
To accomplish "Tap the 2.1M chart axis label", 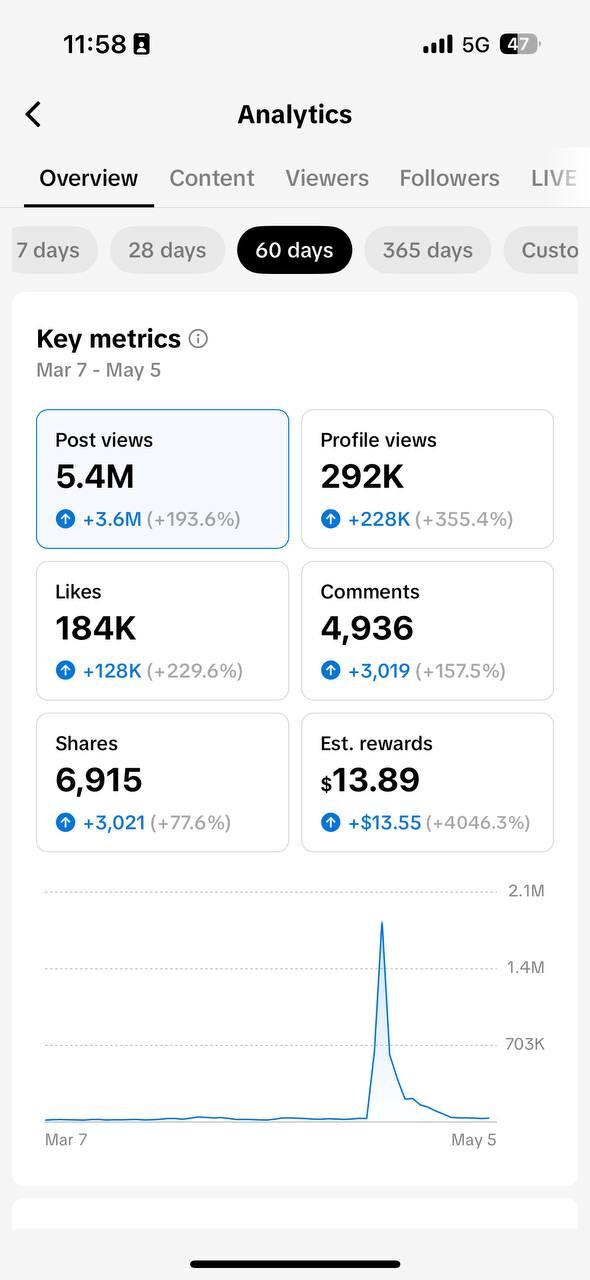I will pos(526,891).
